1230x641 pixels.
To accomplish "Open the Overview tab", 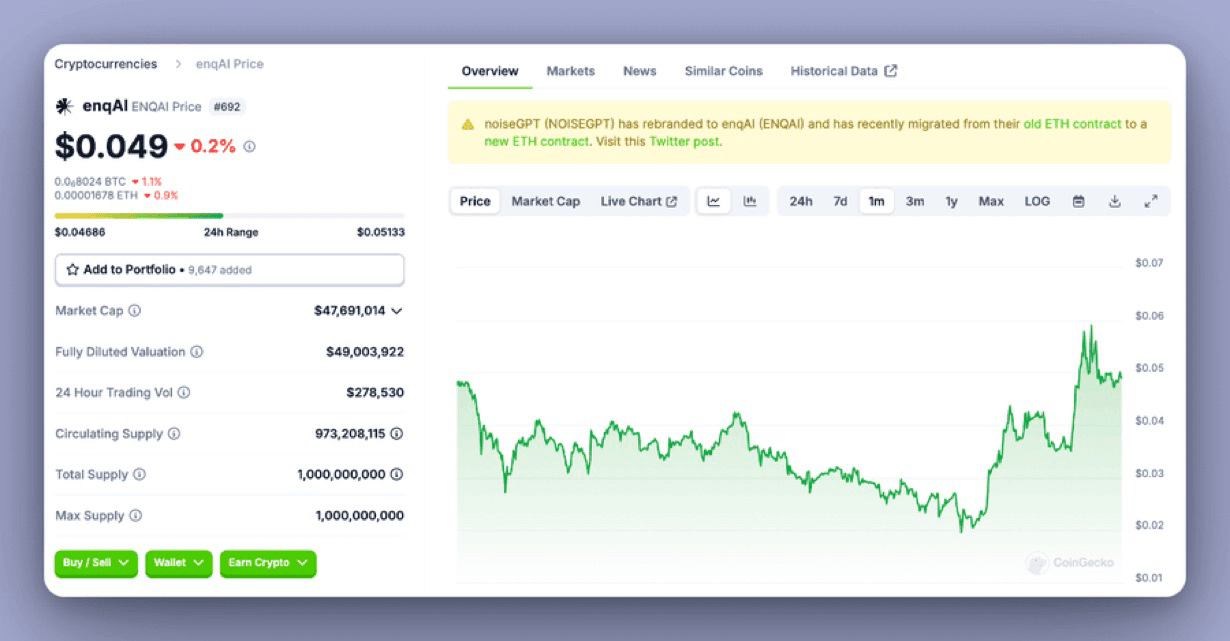I will (490, 71).
